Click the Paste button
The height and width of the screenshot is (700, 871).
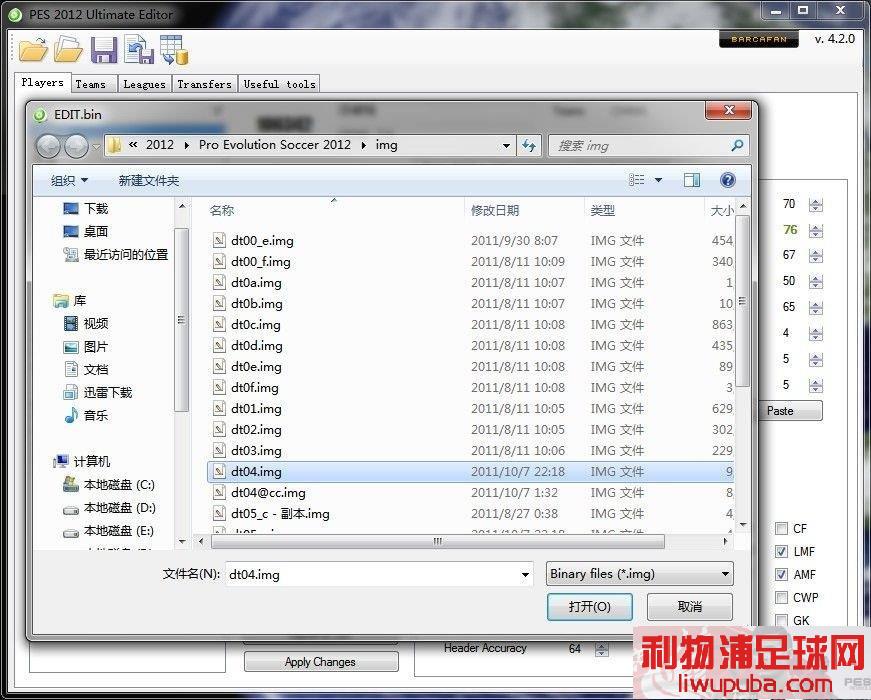tap(790, 411)
